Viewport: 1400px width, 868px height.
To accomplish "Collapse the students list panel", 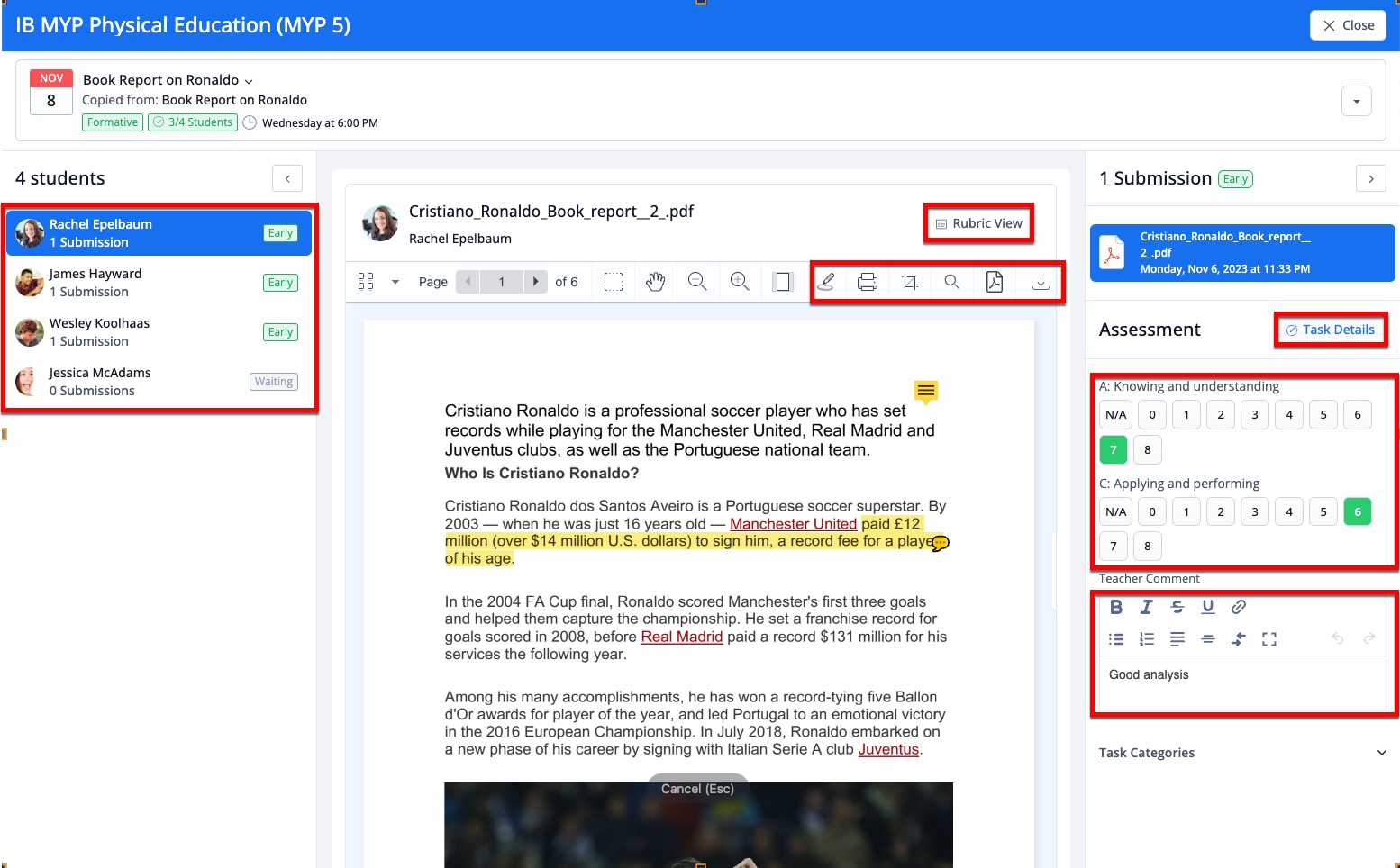I will click(287, 178).
